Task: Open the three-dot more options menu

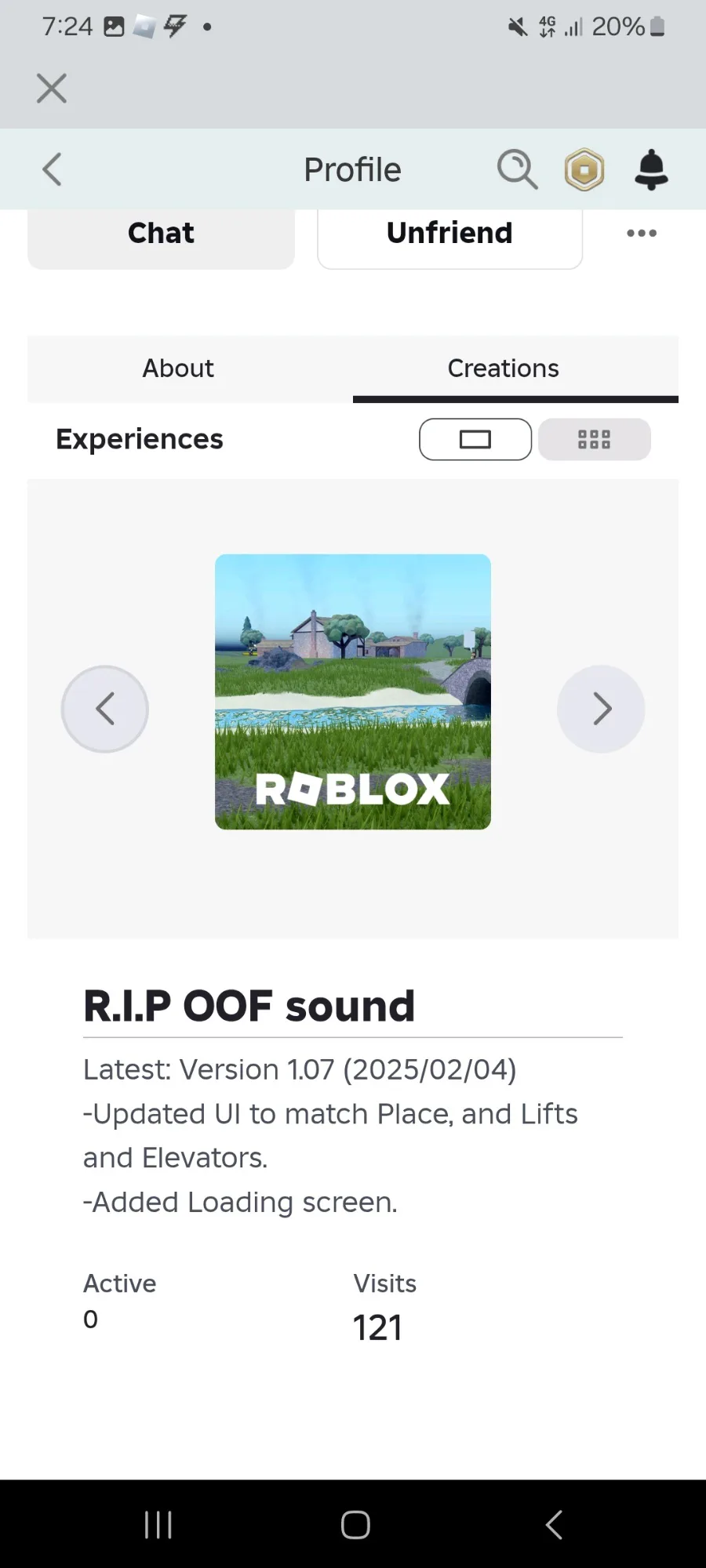Action: coord(642,233)
